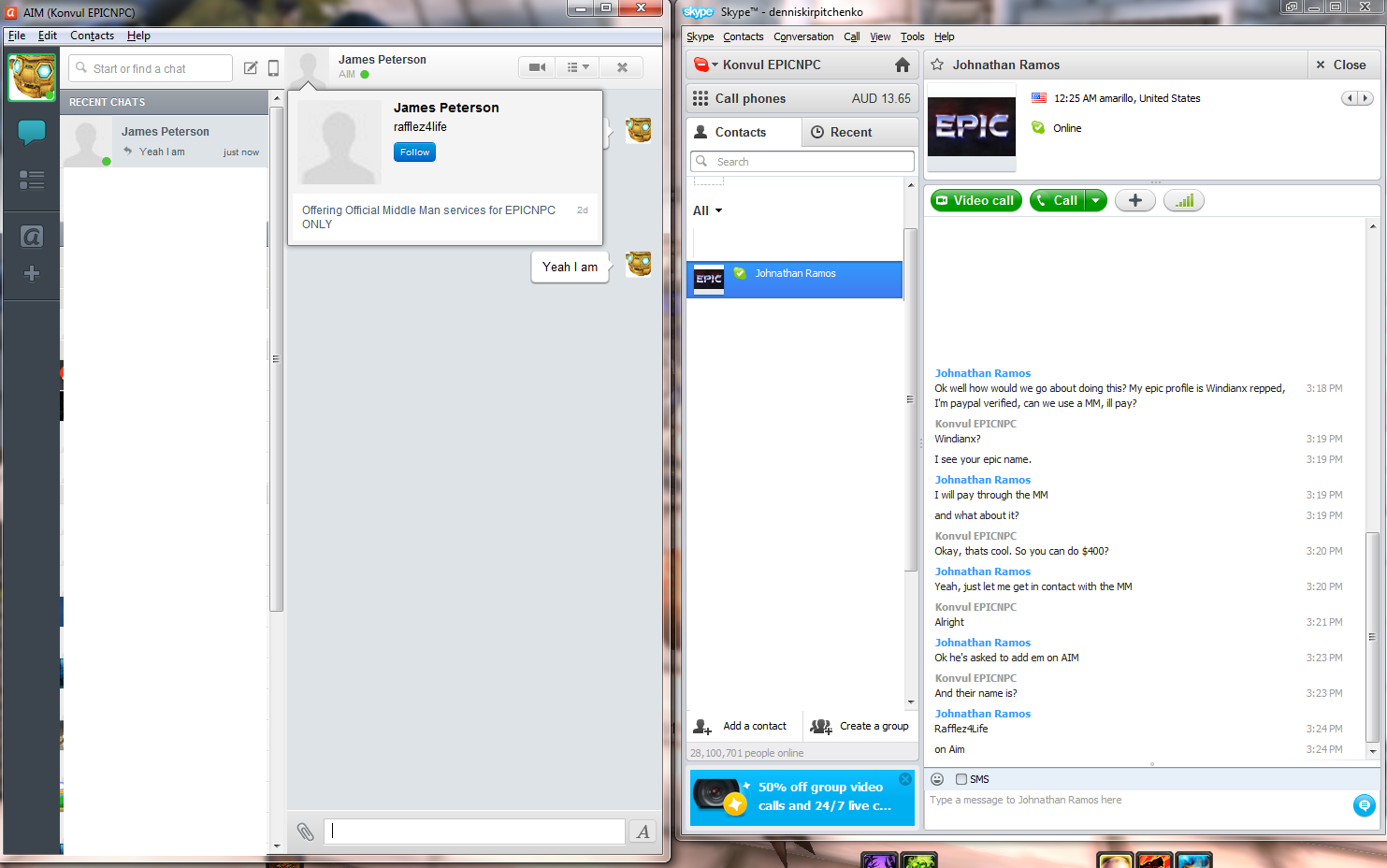Click the attachment paperclip icon in AIM
1387x868 pixels.
(306, 832)
